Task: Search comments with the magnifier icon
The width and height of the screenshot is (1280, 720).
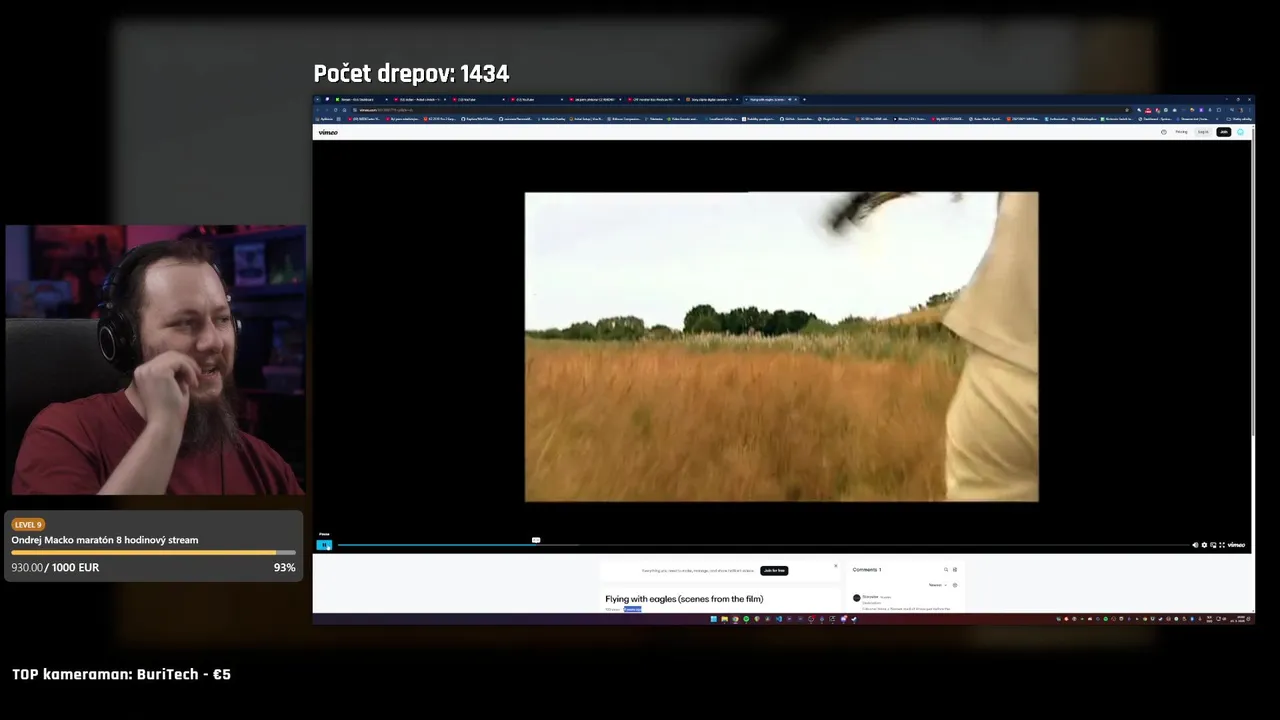Action: [946, 570]
